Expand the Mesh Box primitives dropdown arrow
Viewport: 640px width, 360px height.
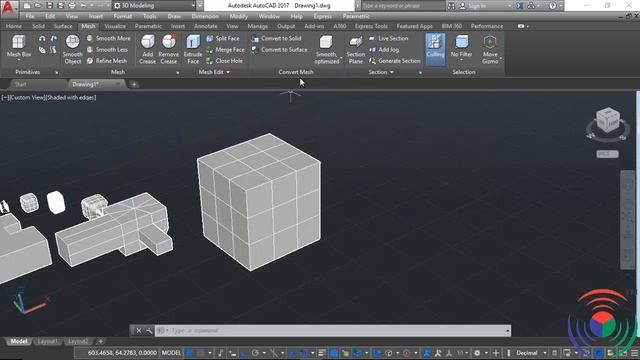(19, 60)
